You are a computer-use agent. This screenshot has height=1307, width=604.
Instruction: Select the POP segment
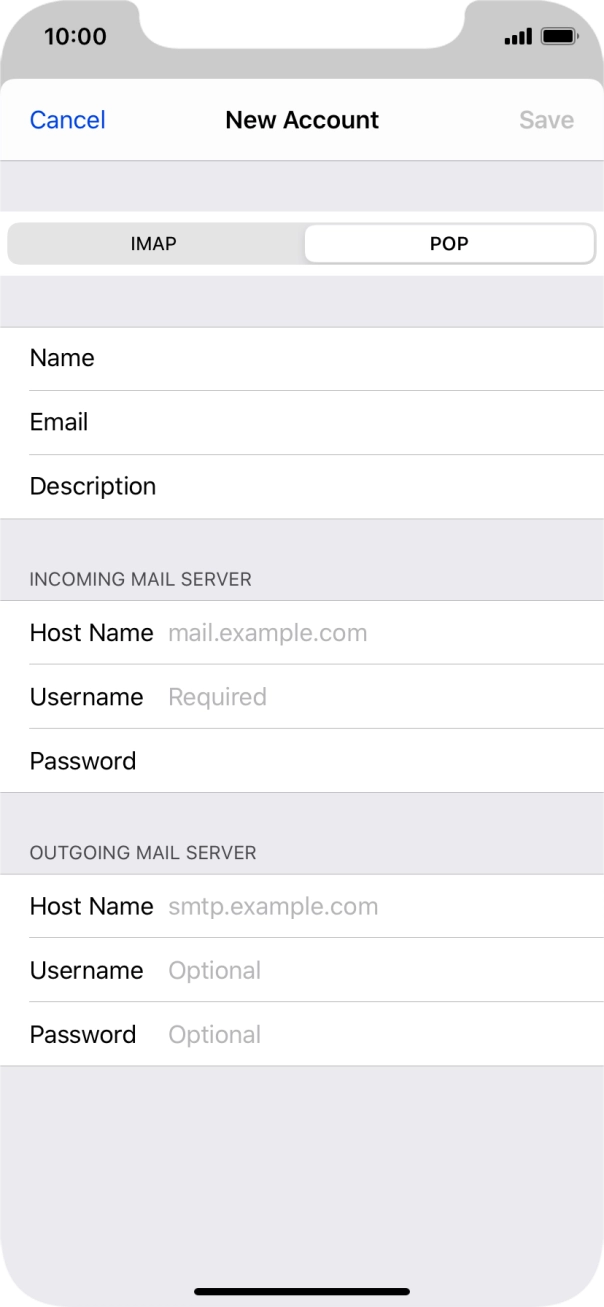[x=449, y=243]
